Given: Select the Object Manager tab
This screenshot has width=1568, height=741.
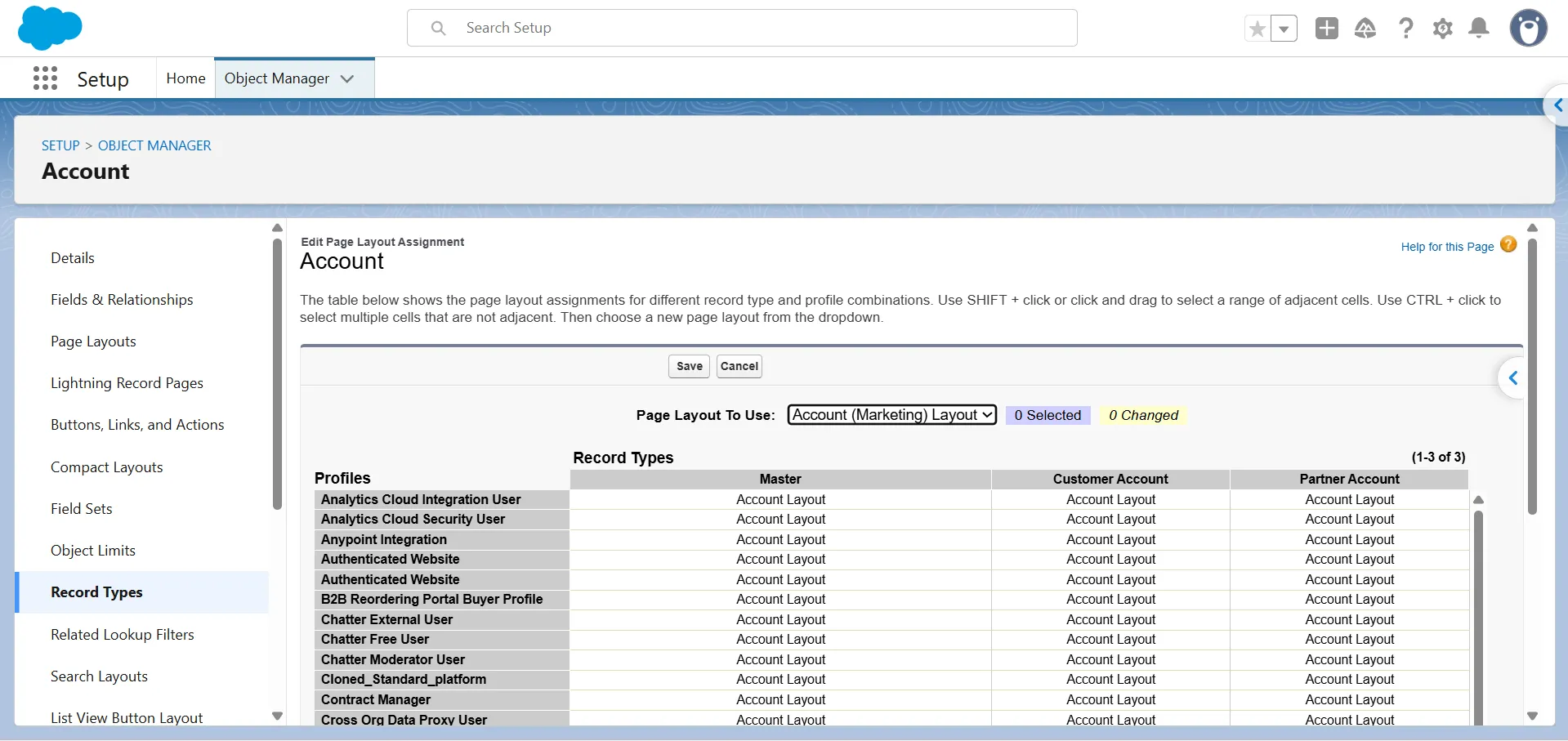Looking at the screenshot, I should pyautogui.click(x=277, y=78).
